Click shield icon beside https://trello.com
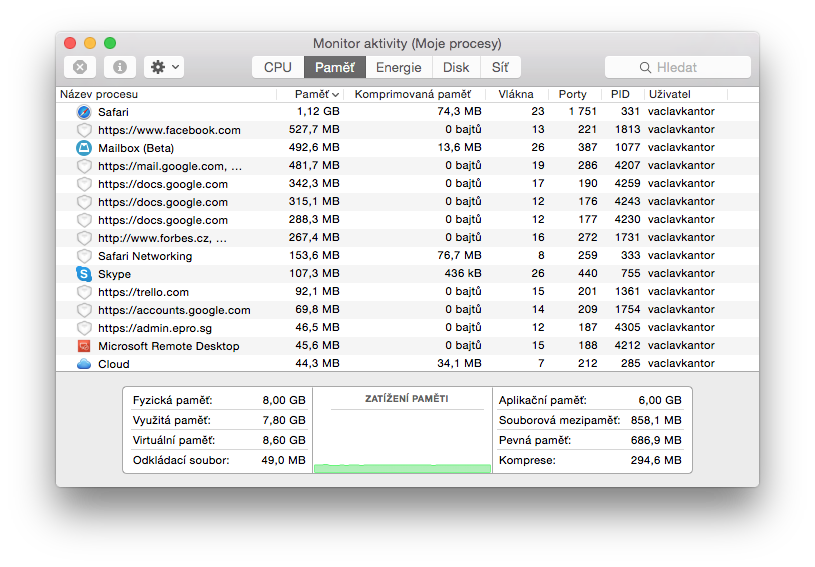 (84, 292)
